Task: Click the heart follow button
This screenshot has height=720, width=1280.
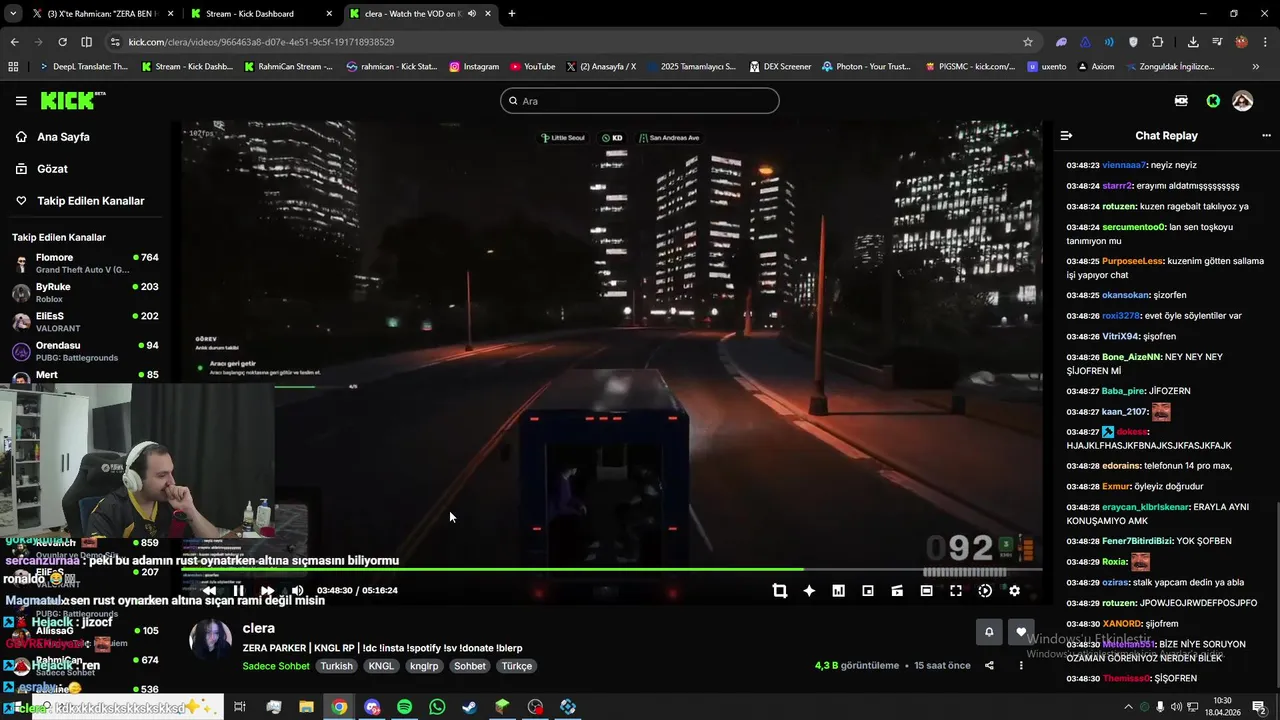Action: click(1021, 632)
